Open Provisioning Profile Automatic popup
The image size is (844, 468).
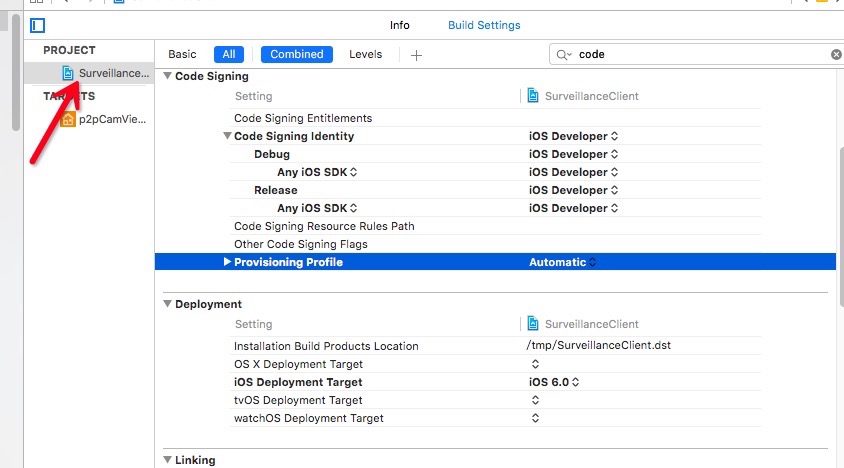click(x=562, y=262)
